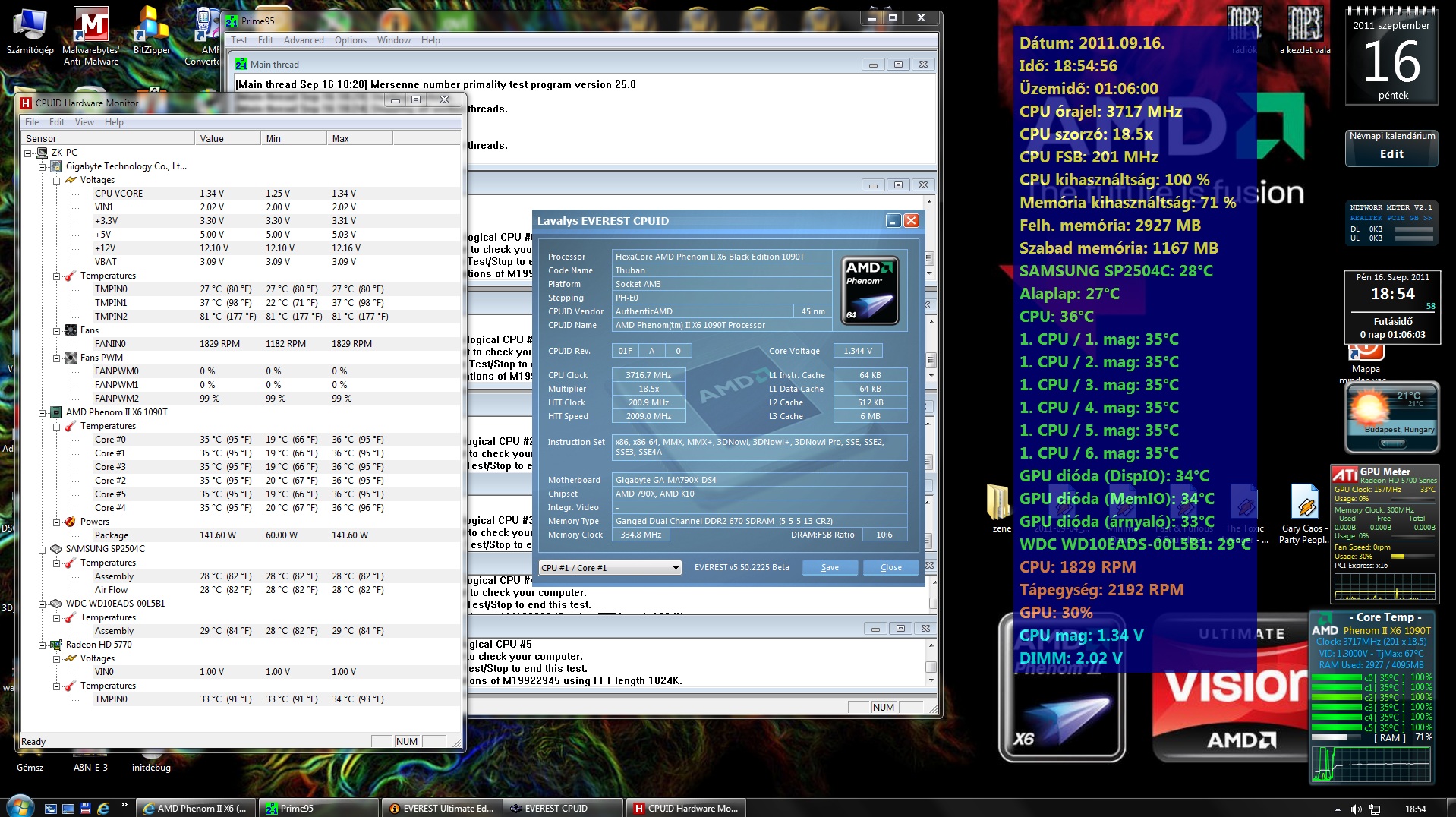Image resolution: width=1456 pixels, height=817 pixels.
Task: Collapse the Gigabyte Technology node
Action: pyautogui.click(x=43, y=166)
